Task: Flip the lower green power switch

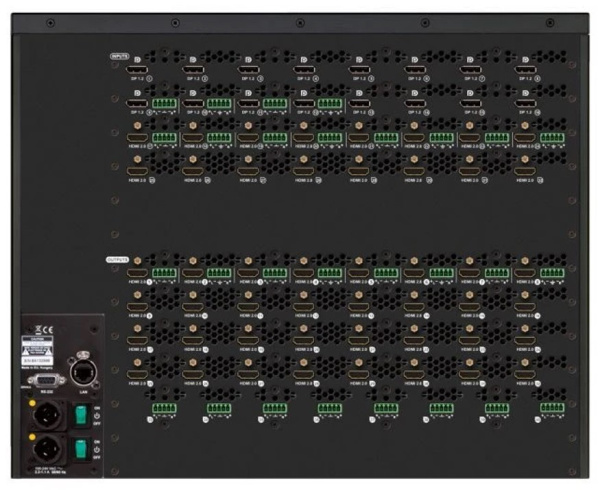Action: point(81,449)
